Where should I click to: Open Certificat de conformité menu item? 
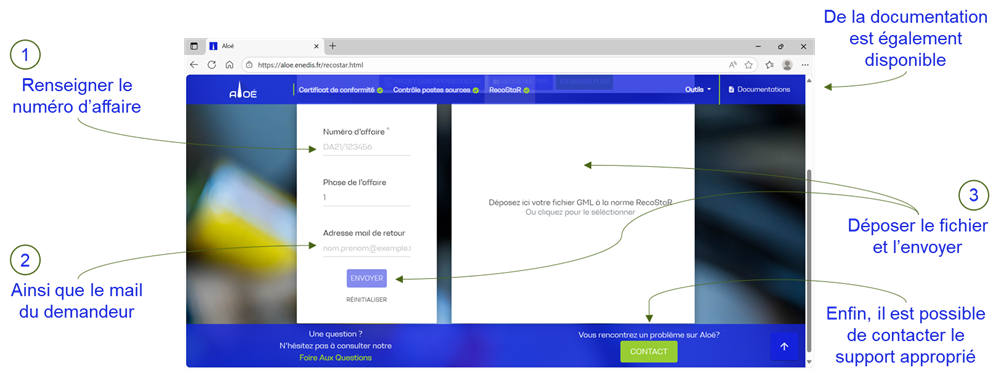[340, 90]
